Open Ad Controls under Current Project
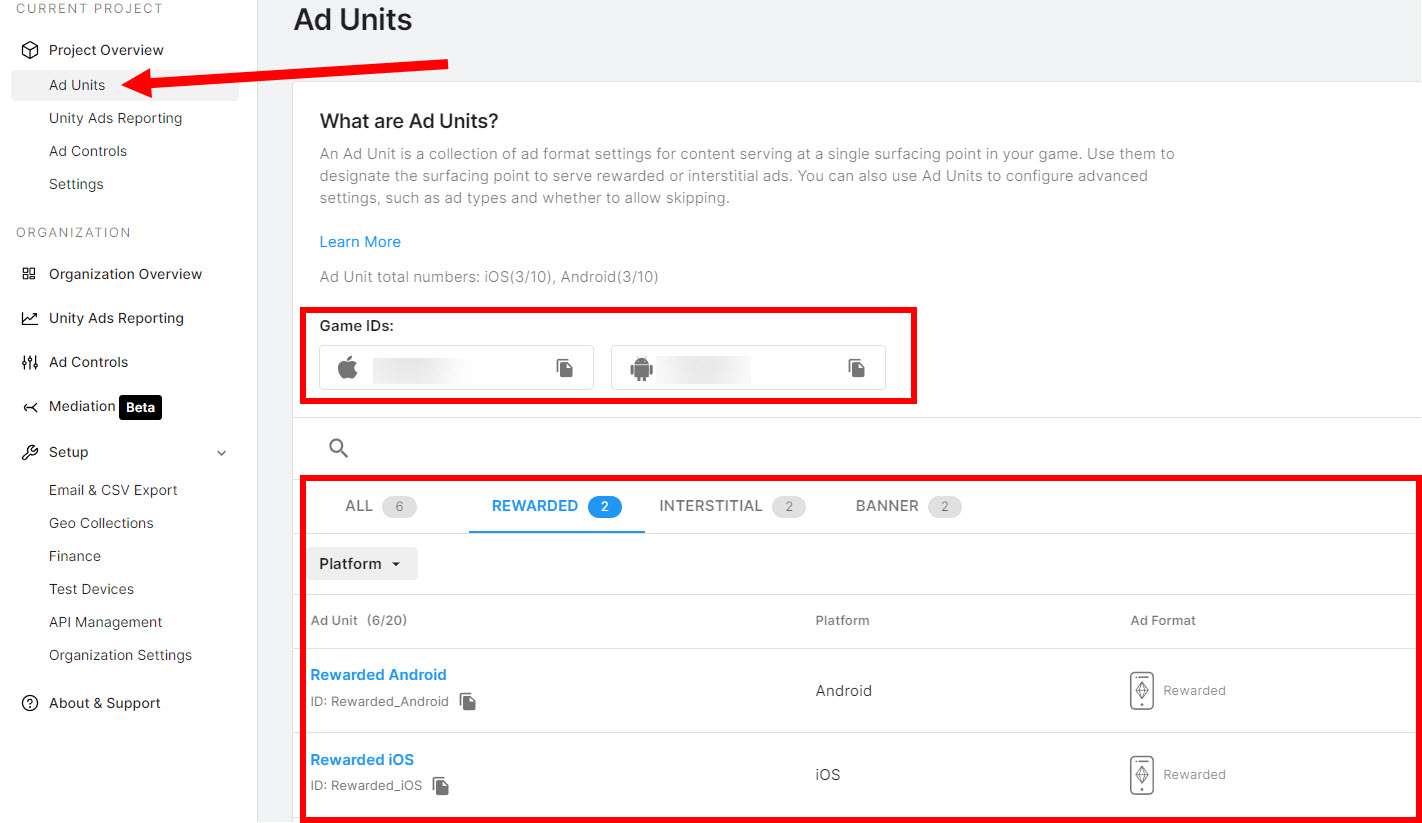Screen dimensions: 1422x823 [88, 151]
